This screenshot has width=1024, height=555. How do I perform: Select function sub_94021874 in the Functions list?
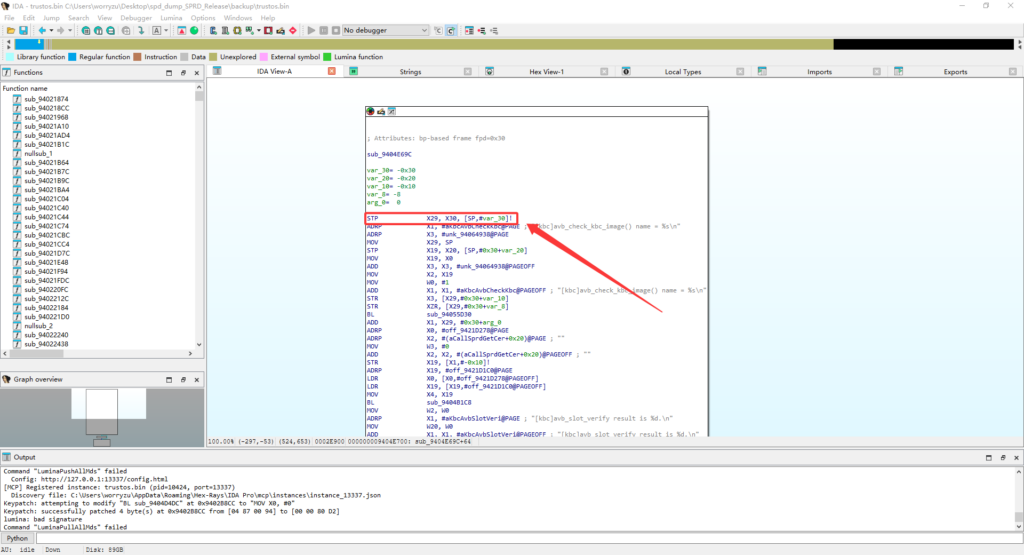tap(46, 99)
